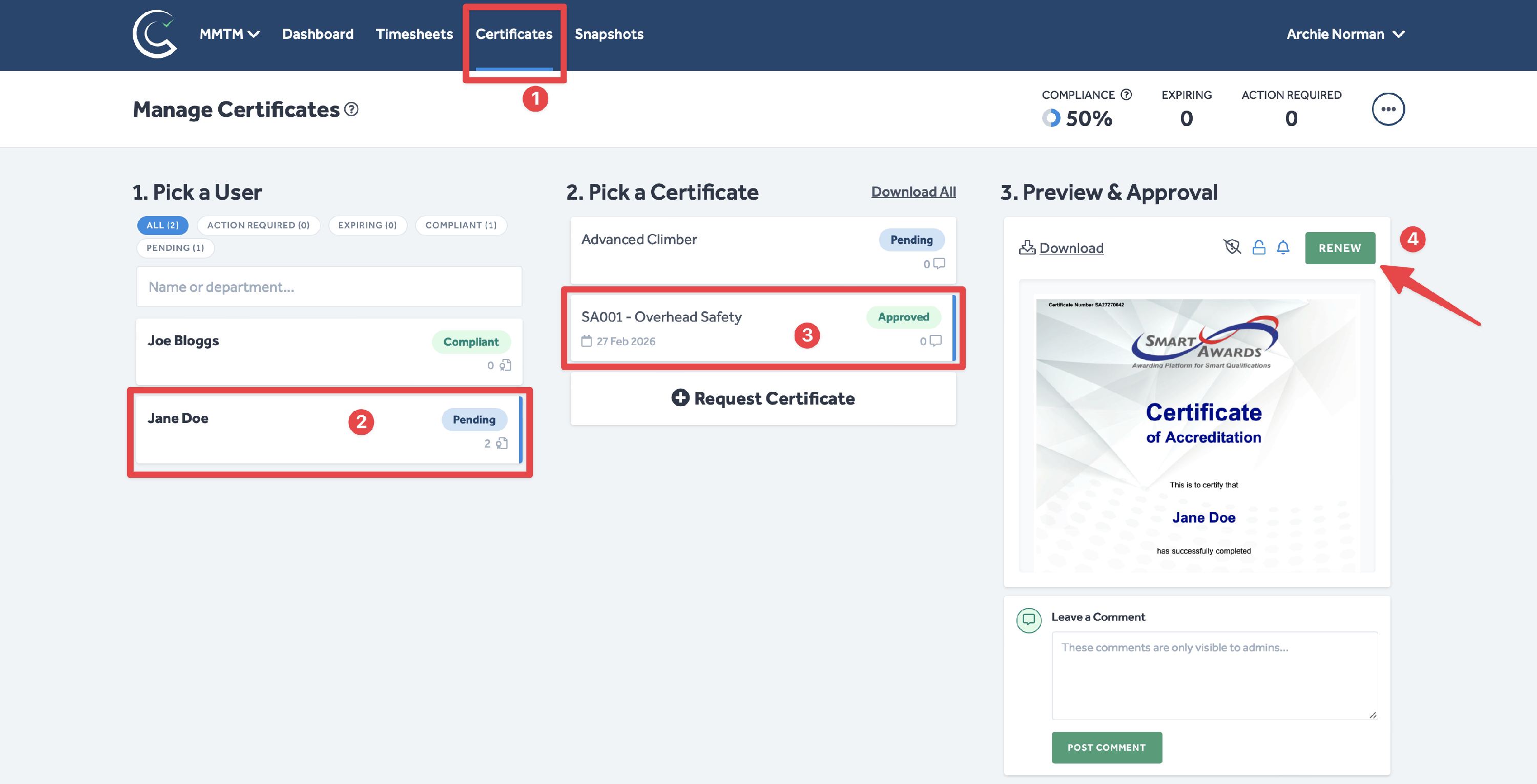Viewport: 1537px width, 784px height.
Task: Click comment icon on Advanced Climber card
Action: tap(939, 263)
